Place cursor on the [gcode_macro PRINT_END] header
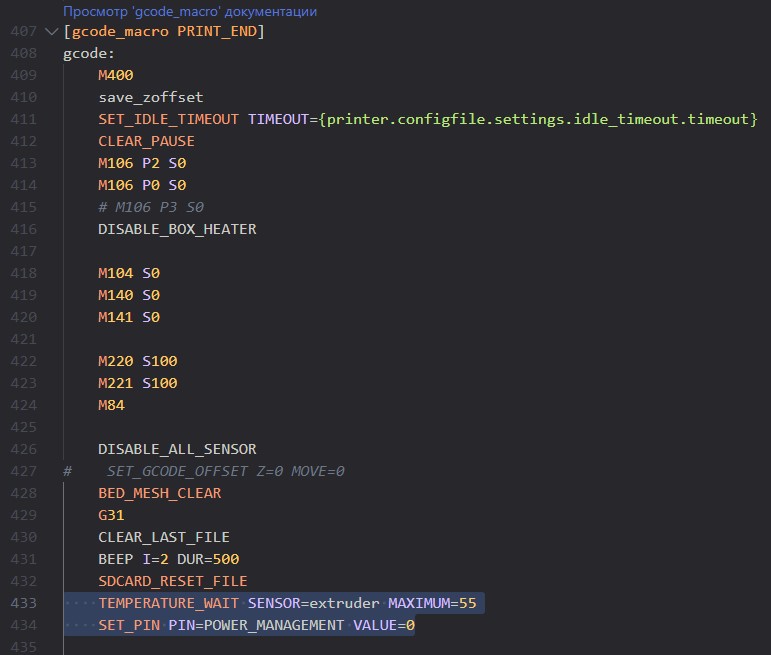Viewport: 771px width, 655px height. click(x=163, y=32)
